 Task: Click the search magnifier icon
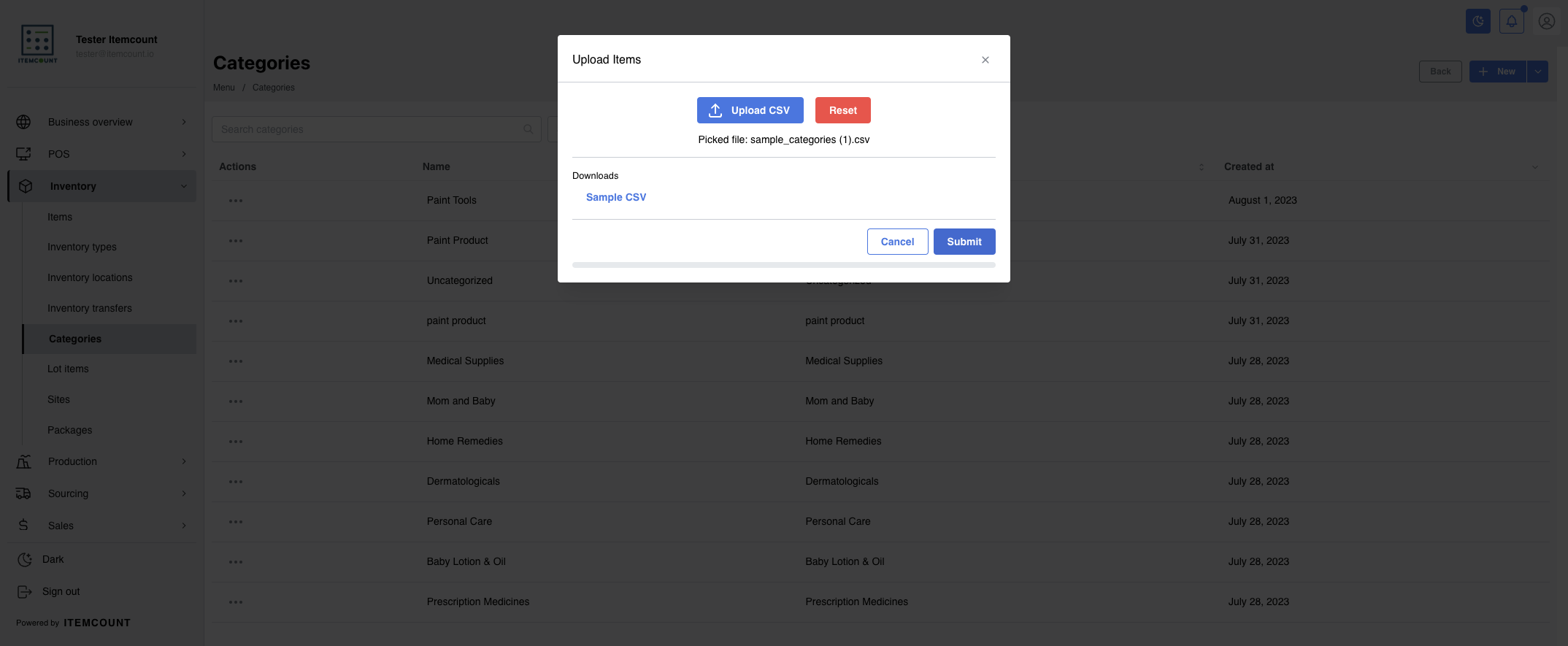click(528, 129)
